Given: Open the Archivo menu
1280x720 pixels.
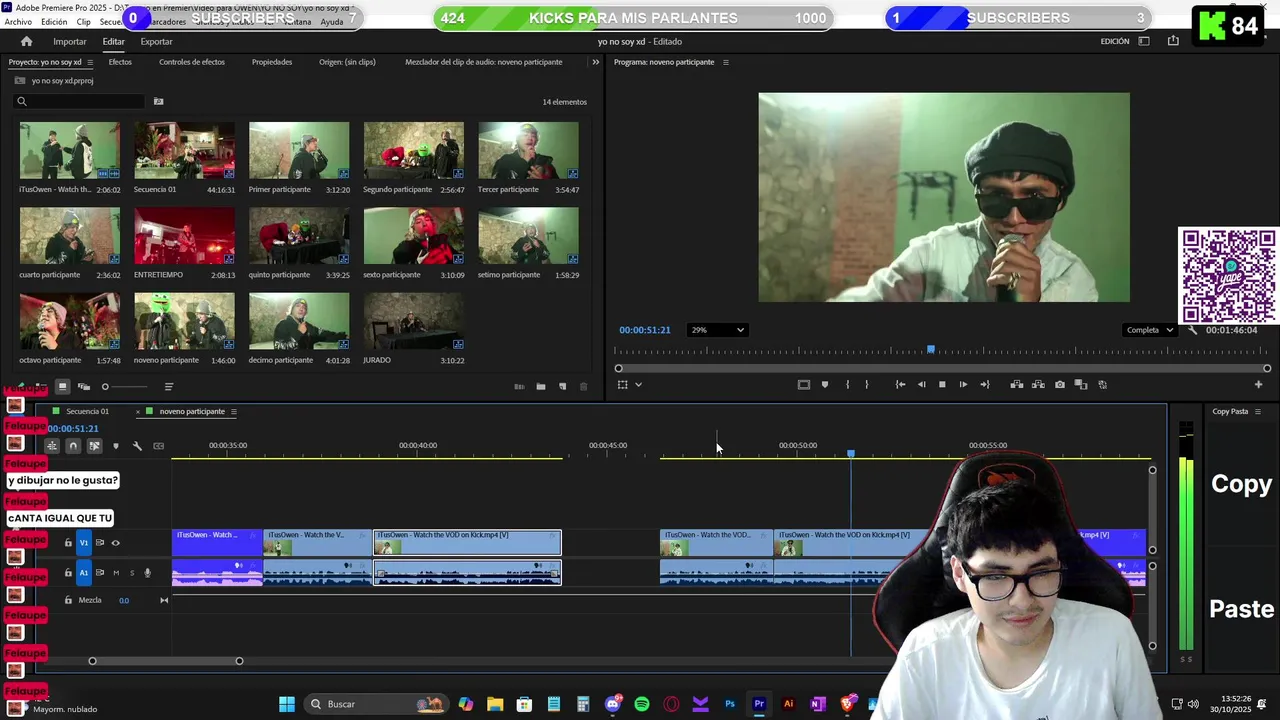Looking at the screenshot, I should tap(18, 22).
